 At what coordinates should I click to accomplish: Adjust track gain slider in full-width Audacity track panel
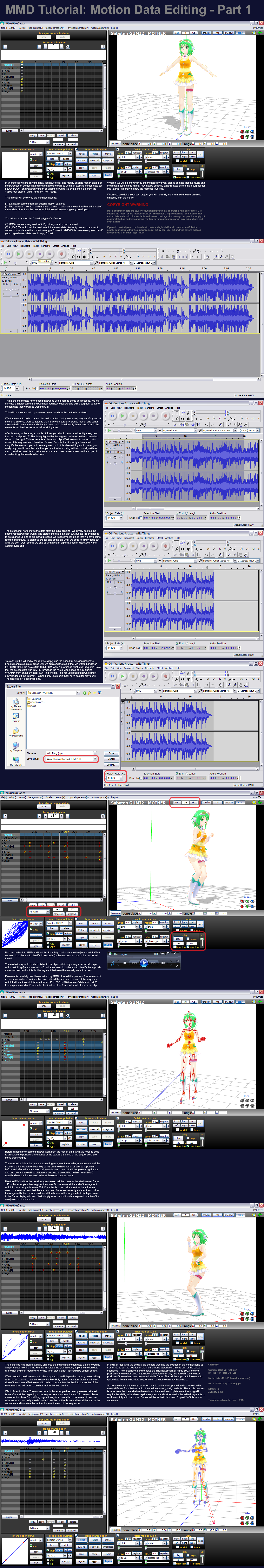coord(11,290)
